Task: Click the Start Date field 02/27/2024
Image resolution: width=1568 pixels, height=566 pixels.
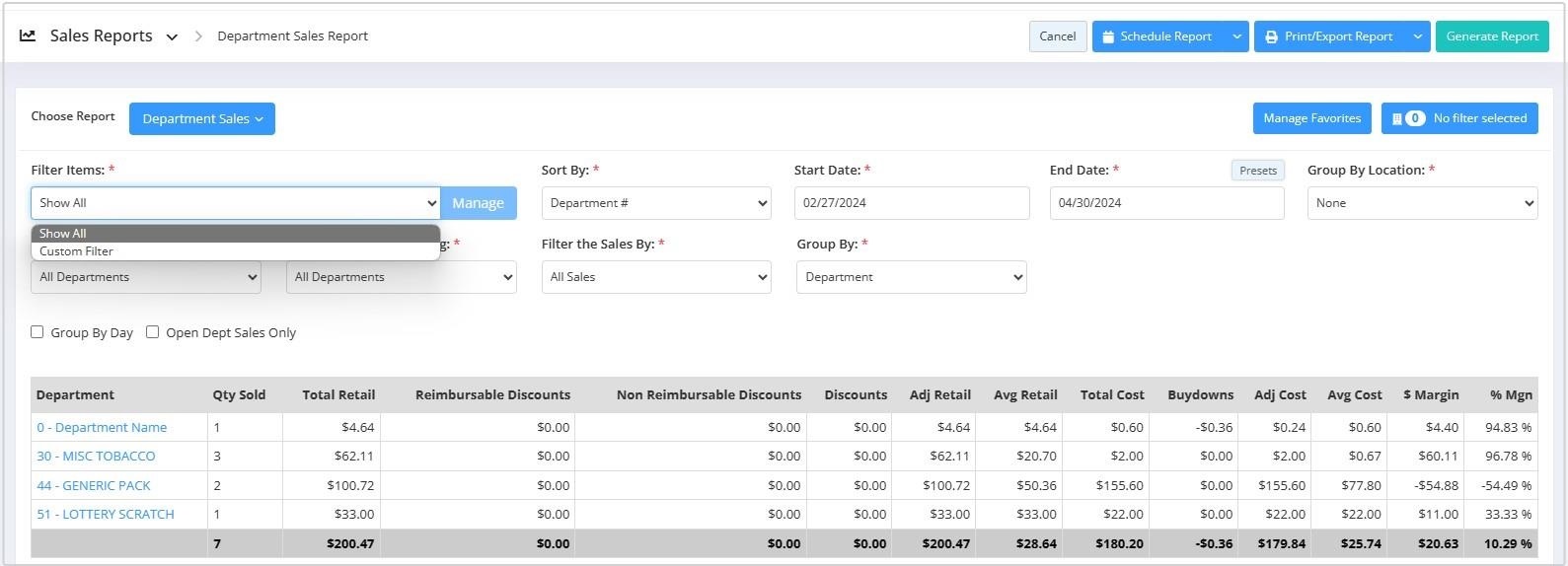Action: point(911,203)
